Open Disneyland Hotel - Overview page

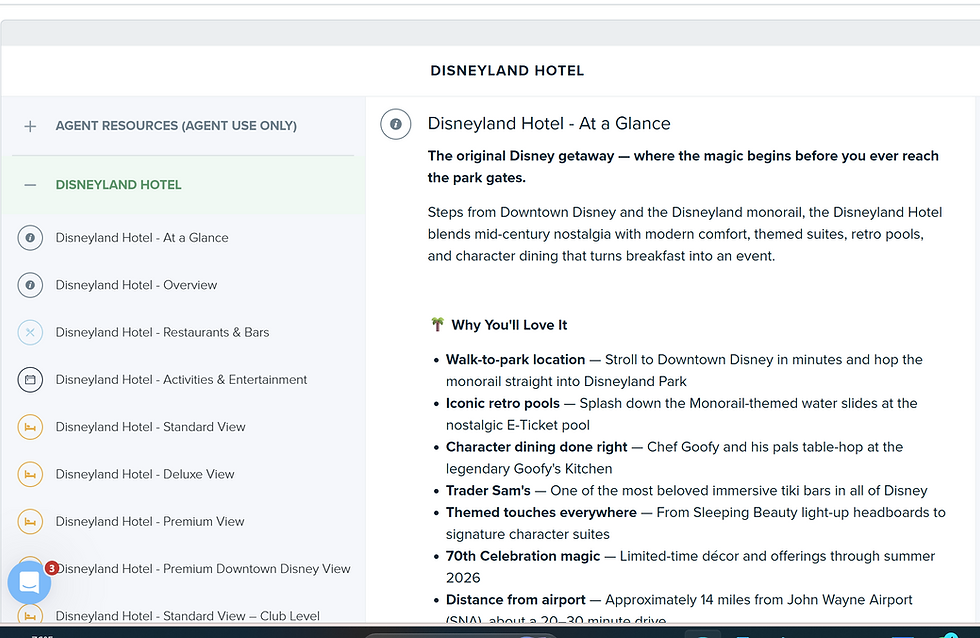[136, 285]
